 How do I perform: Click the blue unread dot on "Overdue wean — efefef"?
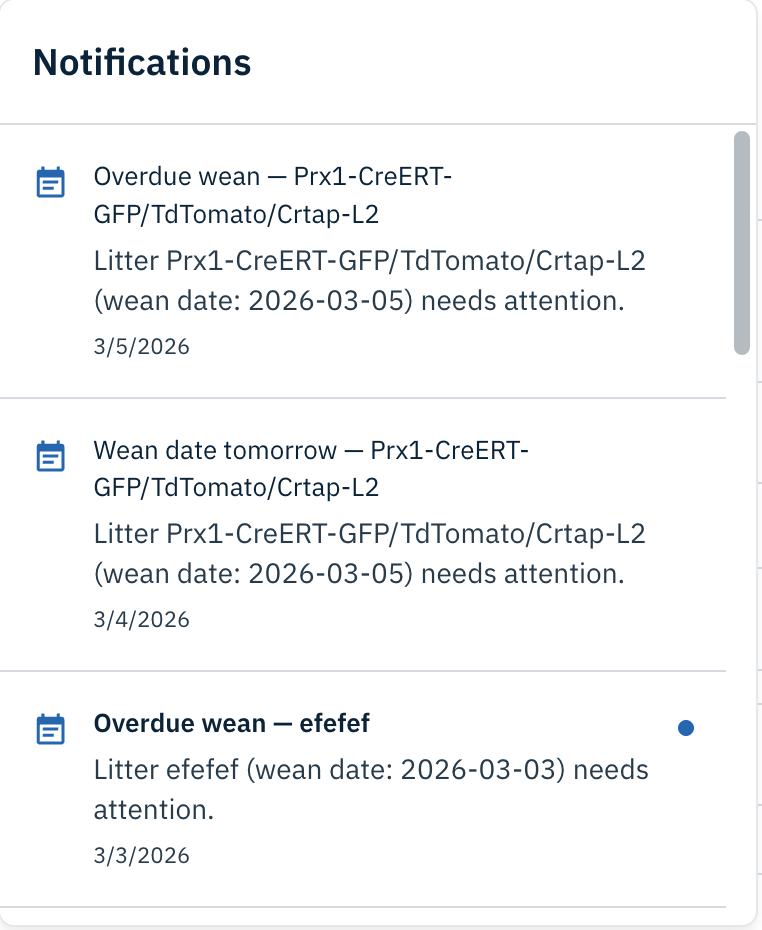click(687, 727)
